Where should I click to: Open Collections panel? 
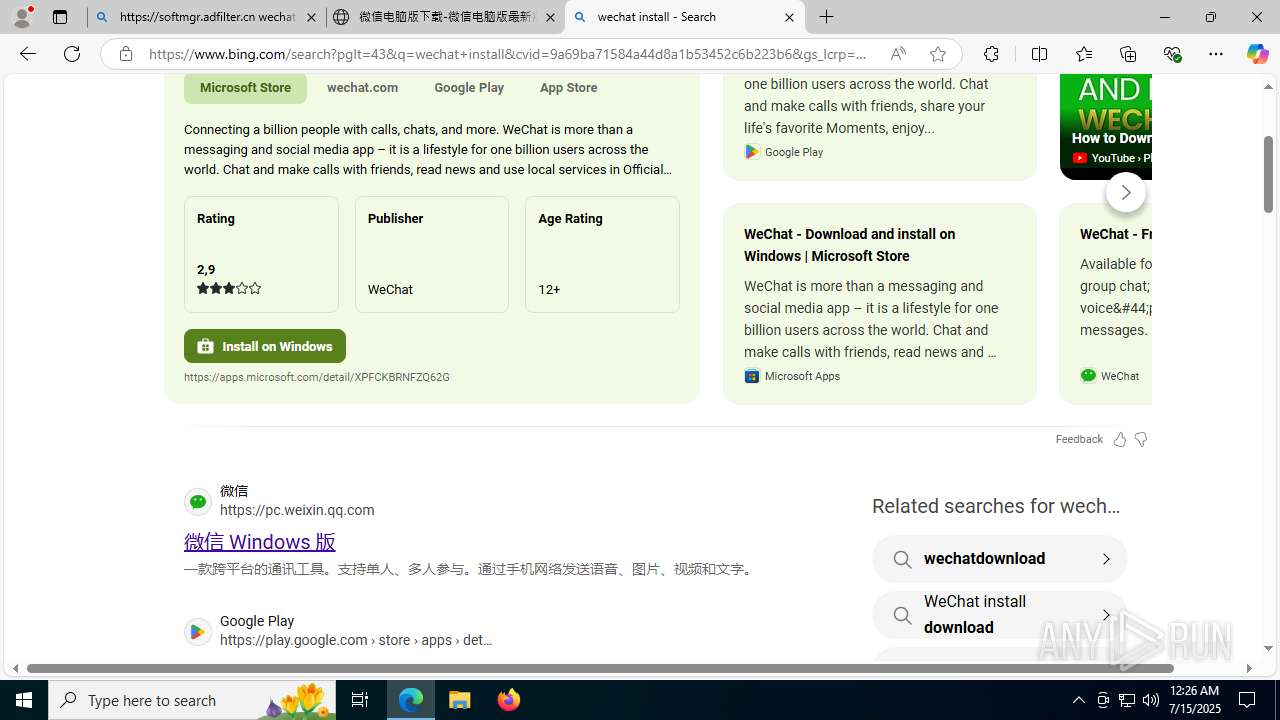pyautogui.click(x=1128, y=54)
